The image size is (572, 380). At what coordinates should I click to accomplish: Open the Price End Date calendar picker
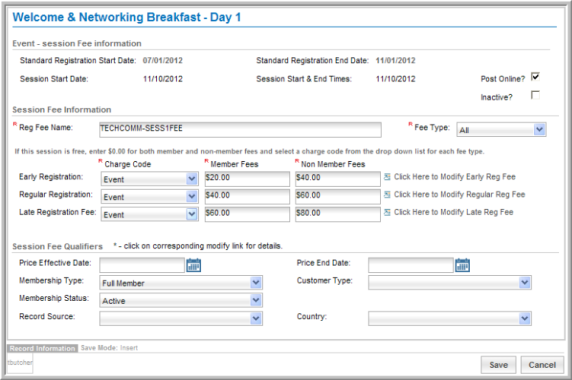coord(462,265)
